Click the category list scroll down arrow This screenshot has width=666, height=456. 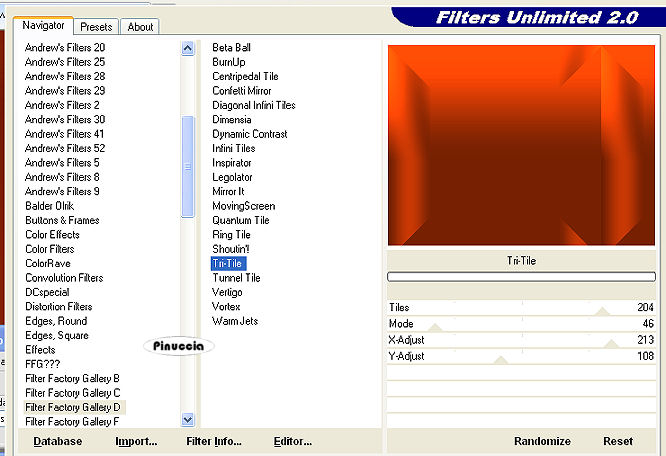(187, 420)
